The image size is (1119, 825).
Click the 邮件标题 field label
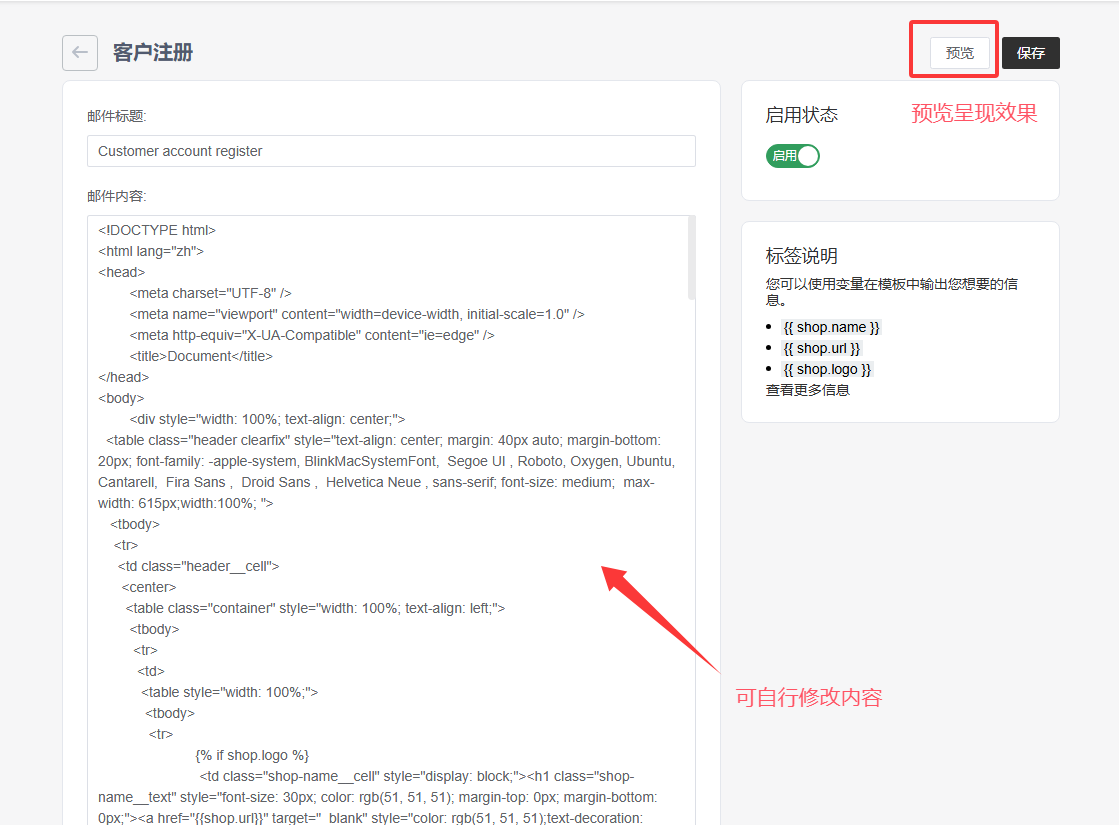(x=117, y=116)
